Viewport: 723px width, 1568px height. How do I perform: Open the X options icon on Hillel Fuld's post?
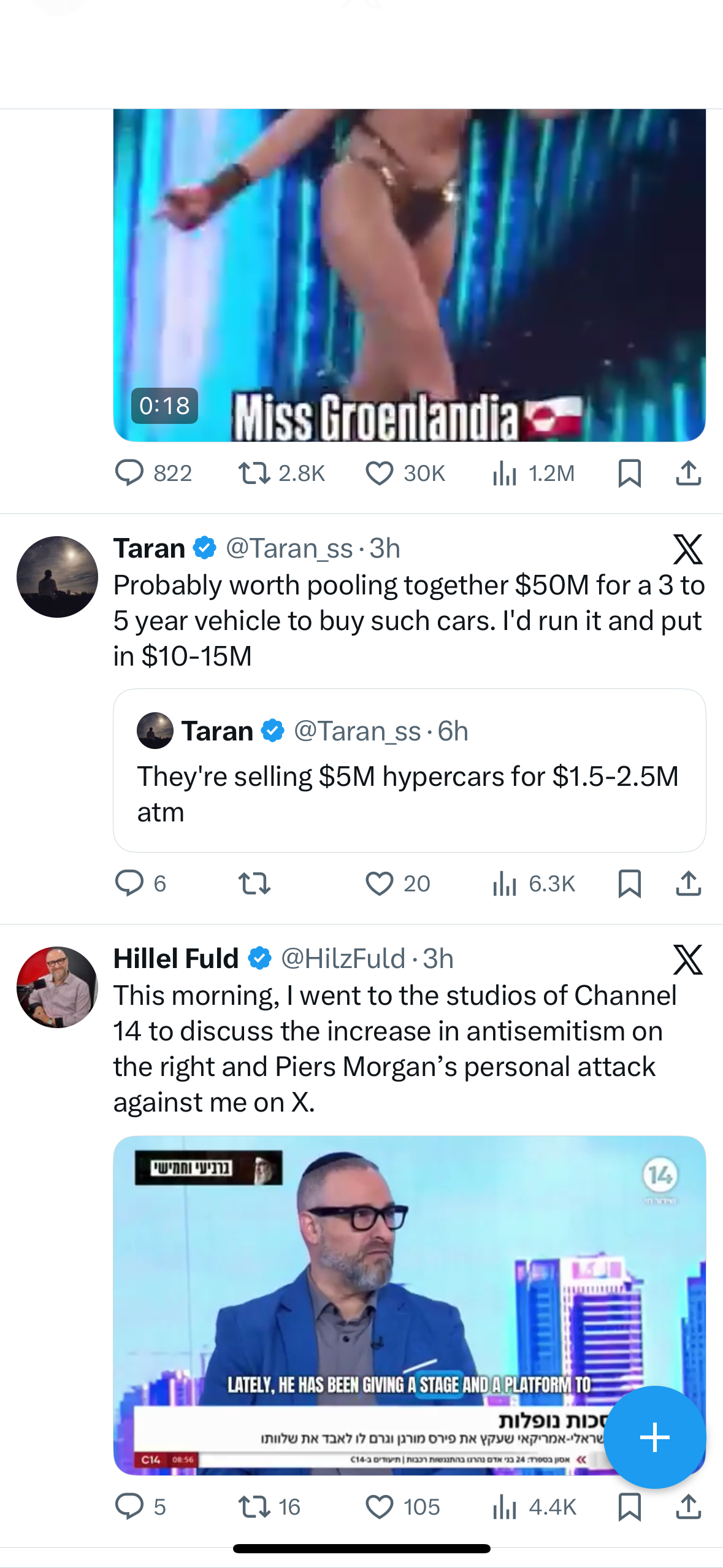tap(687, 959)
